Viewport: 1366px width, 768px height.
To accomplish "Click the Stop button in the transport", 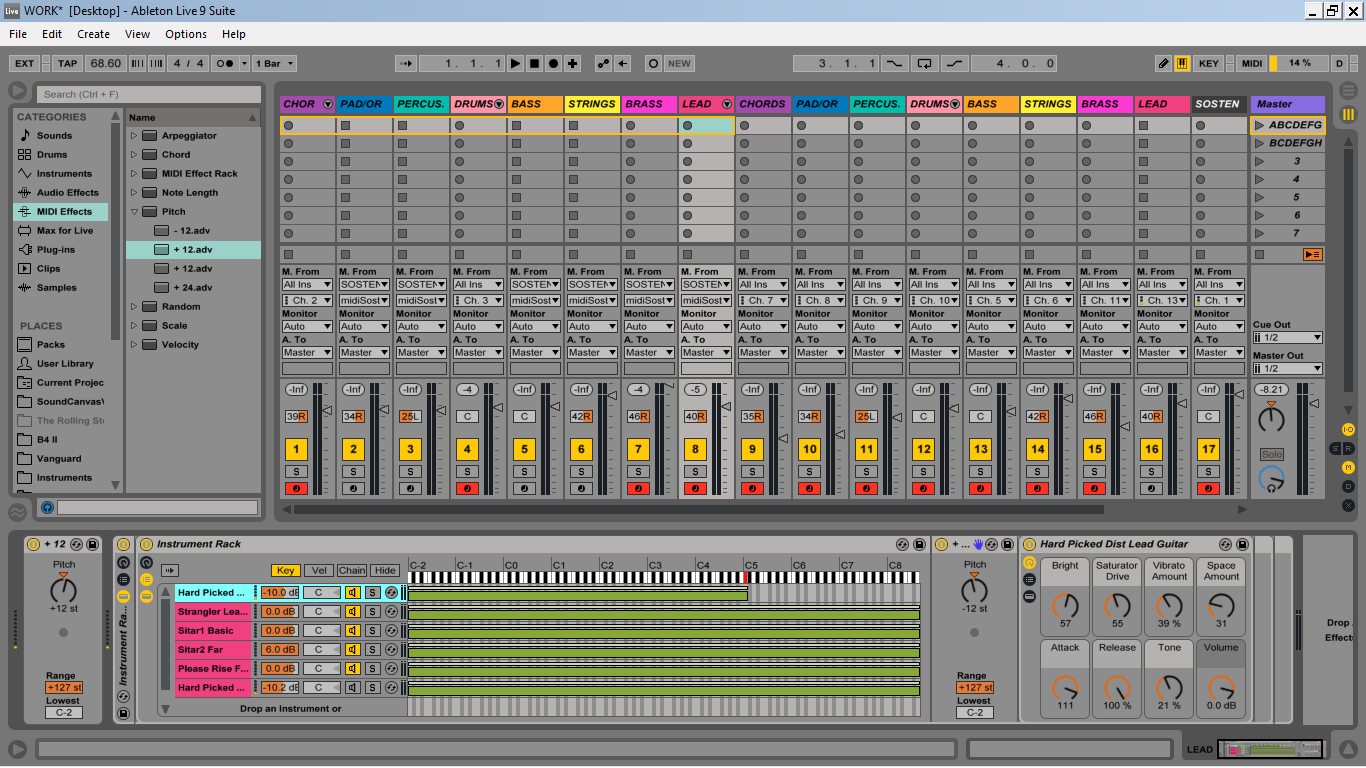I will coord(534,63).
